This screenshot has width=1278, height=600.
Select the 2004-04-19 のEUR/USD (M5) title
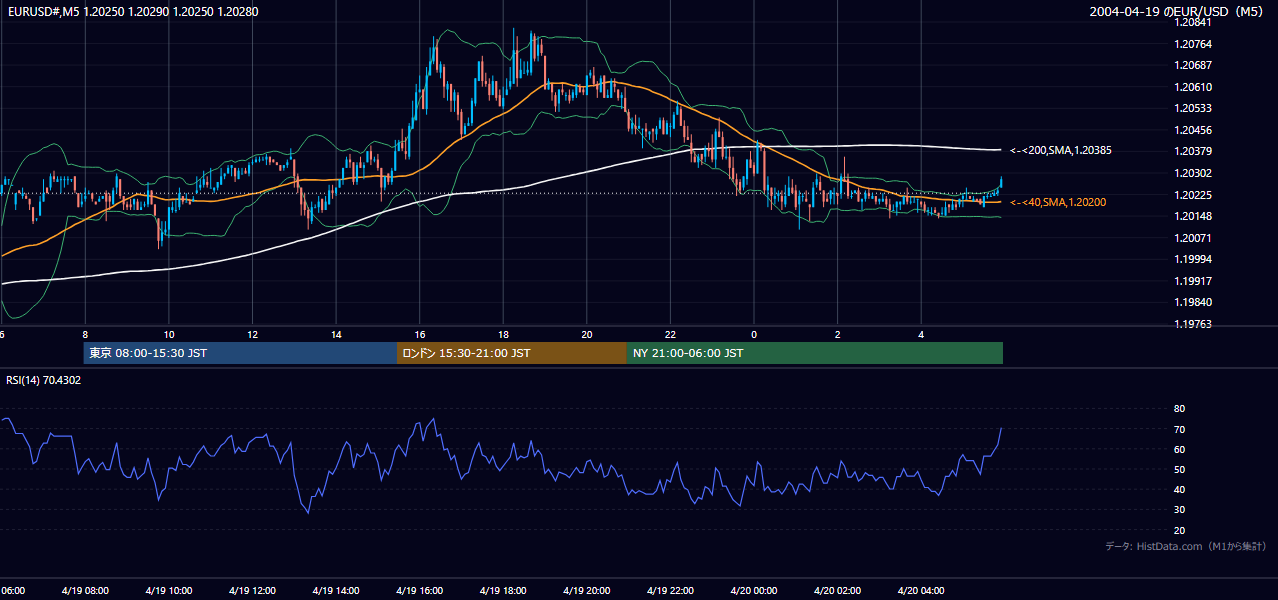click(1177, 12)
